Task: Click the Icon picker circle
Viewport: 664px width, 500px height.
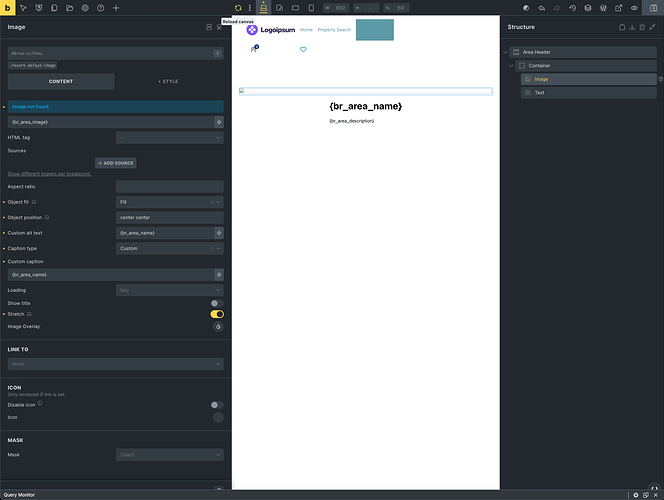Action: click(218, 417)
